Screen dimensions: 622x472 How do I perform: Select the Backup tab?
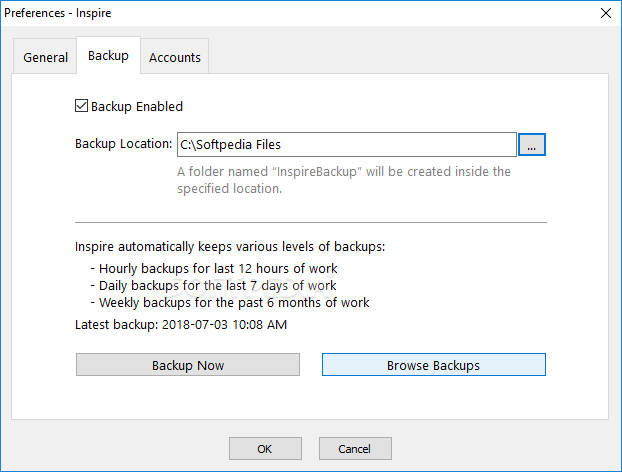(108, 56)
